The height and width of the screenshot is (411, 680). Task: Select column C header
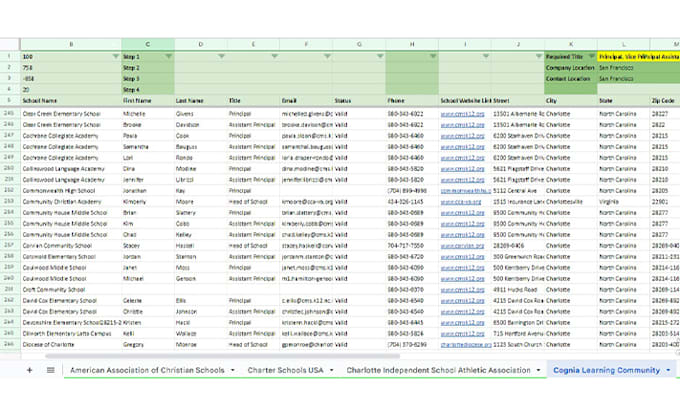click(148, 44)
